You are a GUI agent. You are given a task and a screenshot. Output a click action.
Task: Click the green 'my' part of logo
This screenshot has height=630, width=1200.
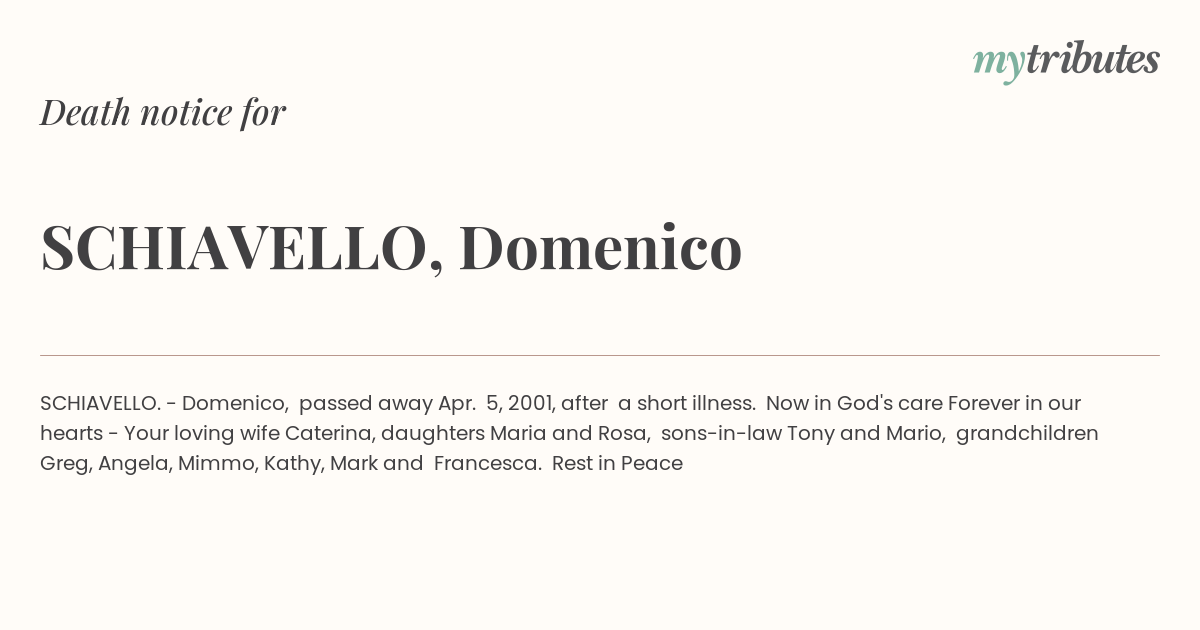pos(999,64)
